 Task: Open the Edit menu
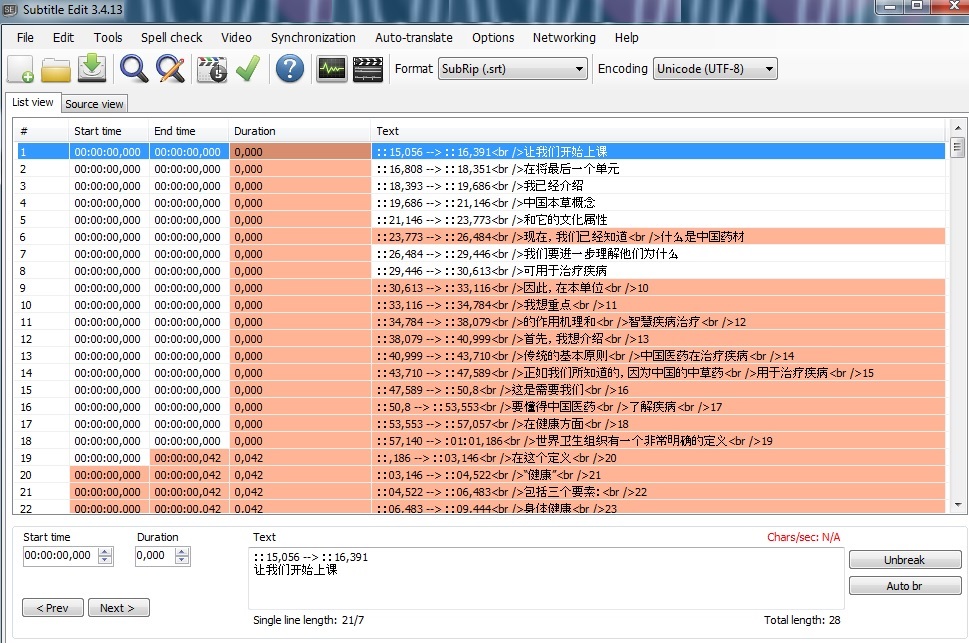(63, 38)
